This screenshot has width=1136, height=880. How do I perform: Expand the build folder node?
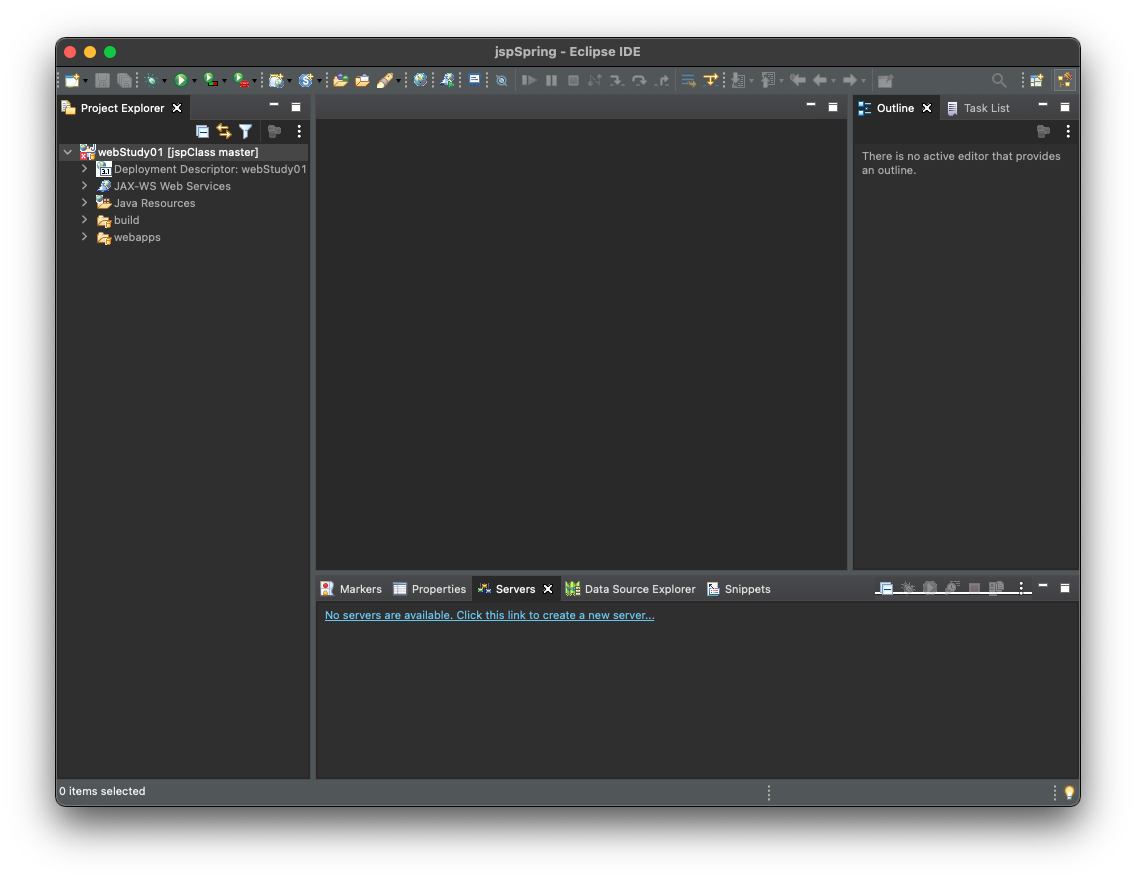pos(85,220)
